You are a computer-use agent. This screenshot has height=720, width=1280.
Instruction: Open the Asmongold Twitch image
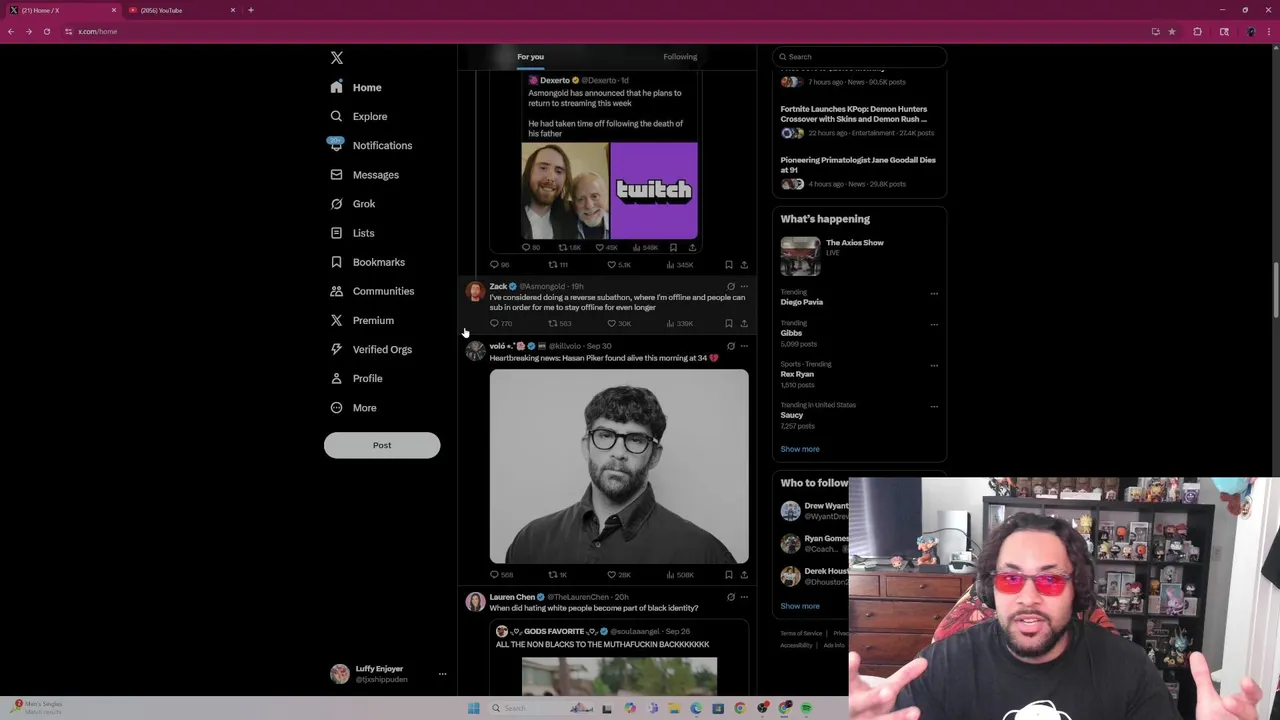click(x=609, y=190)
